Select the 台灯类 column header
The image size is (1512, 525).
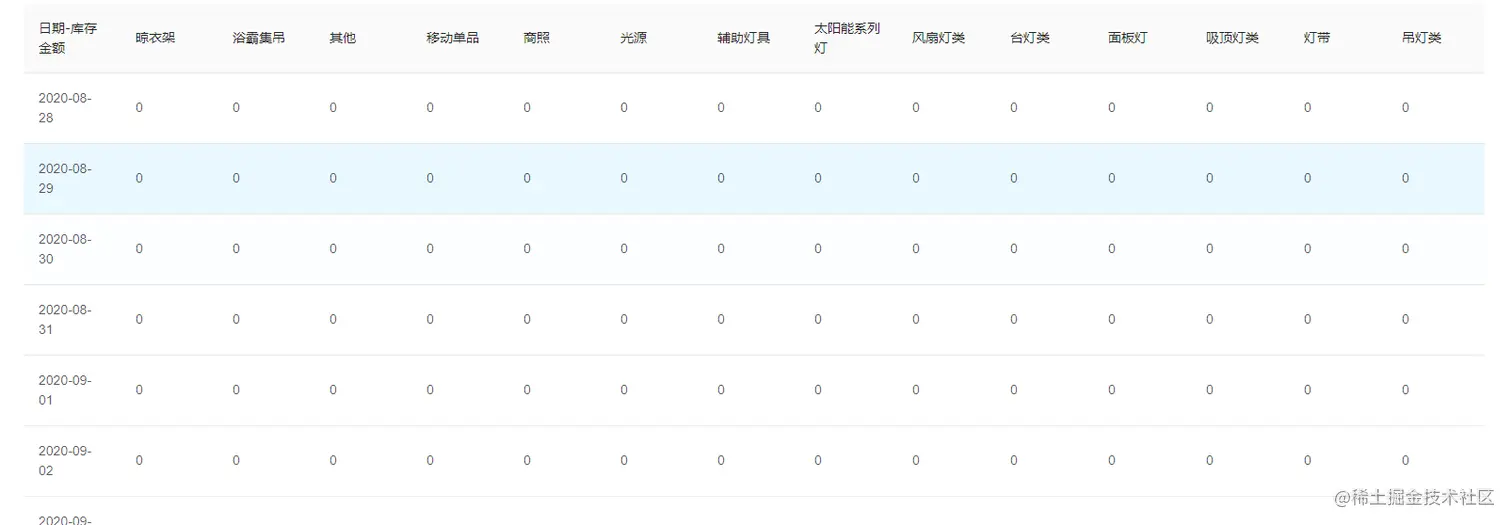tap(1030, 38)
